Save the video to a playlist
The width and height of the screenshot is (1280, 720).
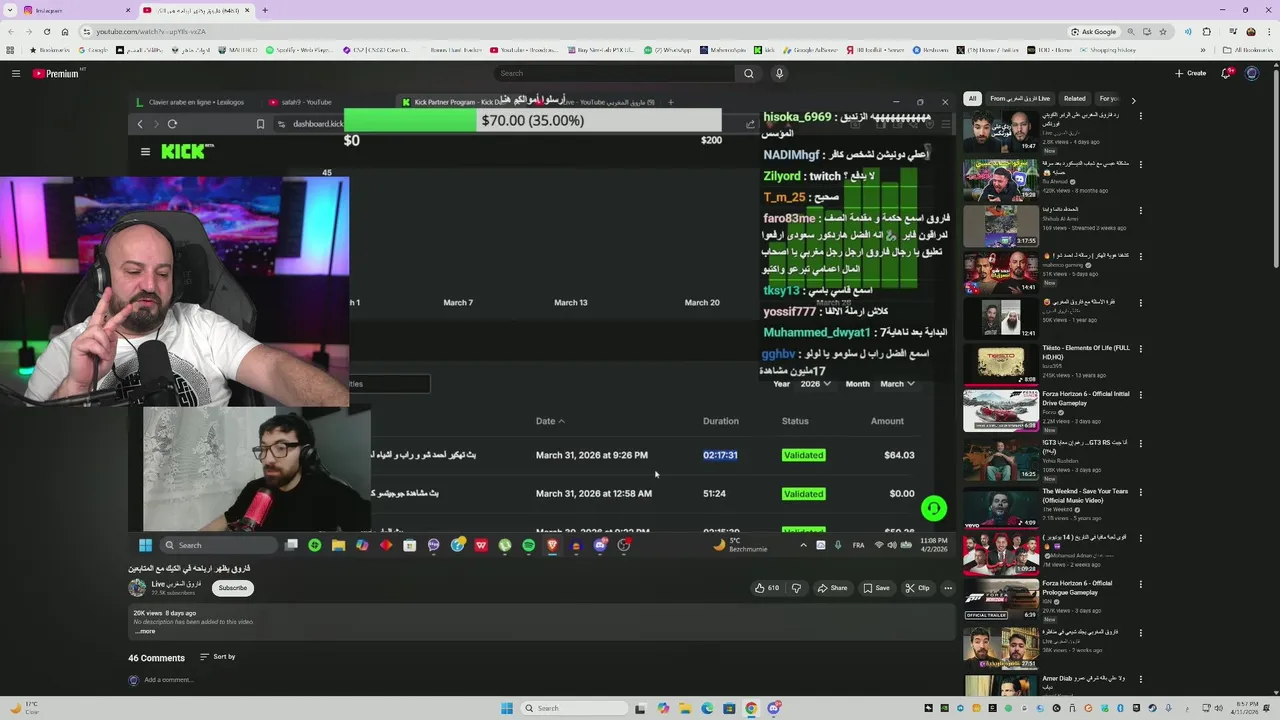coord(876,588)
